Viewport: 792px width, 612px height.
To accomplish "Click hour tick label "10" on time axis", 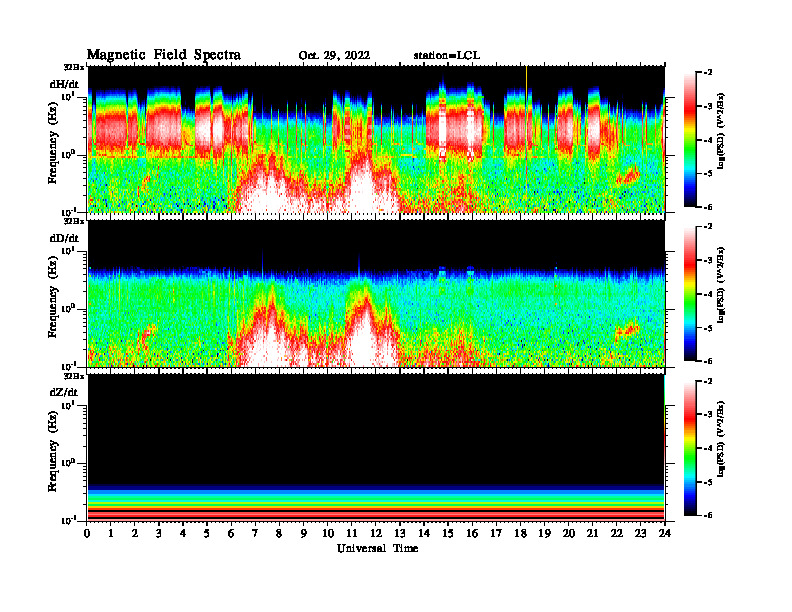I will 328,534.
